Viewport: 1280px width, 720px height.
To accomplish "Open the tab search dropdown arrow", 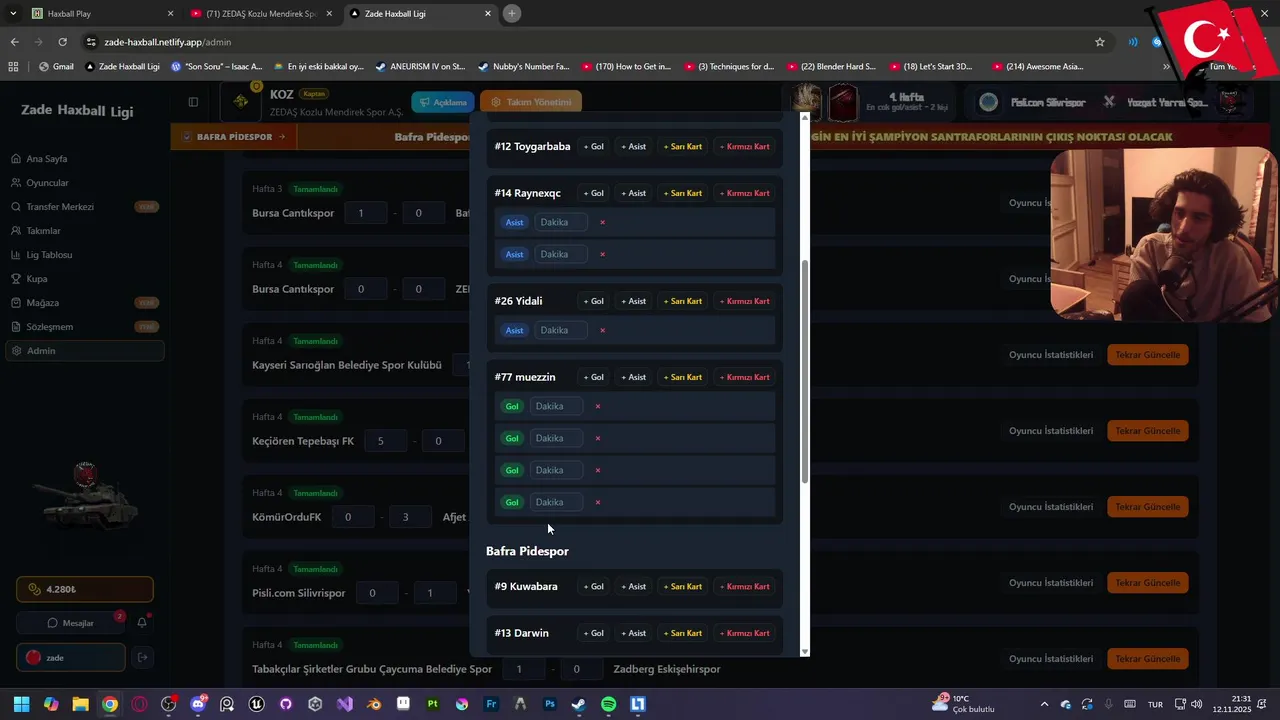I will pyautogui.click(x=13, y=13).
